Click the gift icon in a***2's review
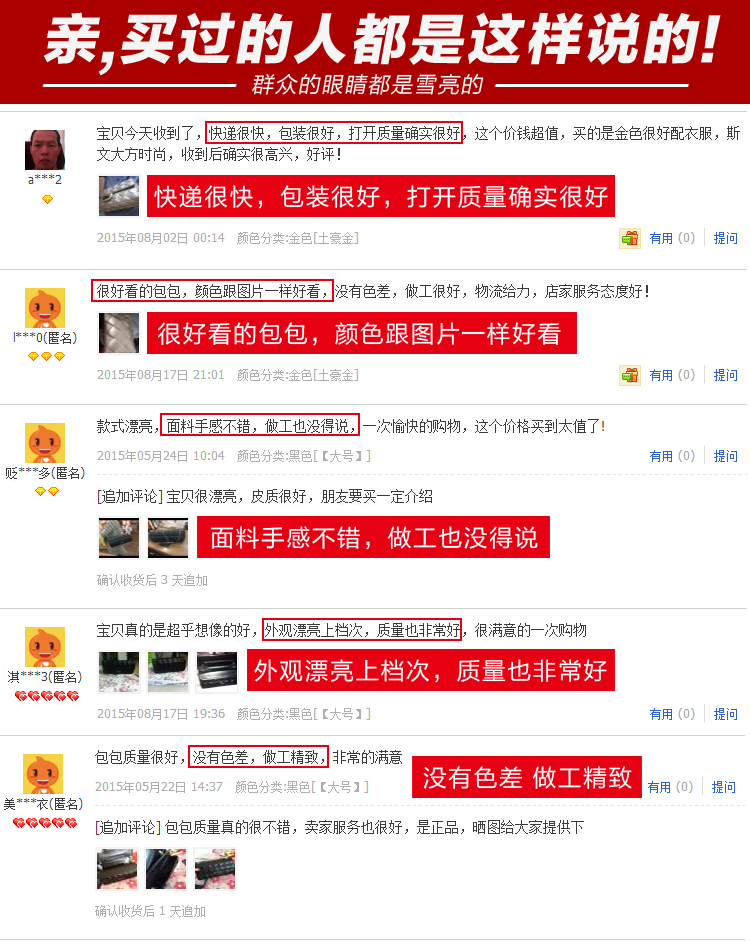Image resolution: width=750 pixels, height=950 pixels. (630, 238)
